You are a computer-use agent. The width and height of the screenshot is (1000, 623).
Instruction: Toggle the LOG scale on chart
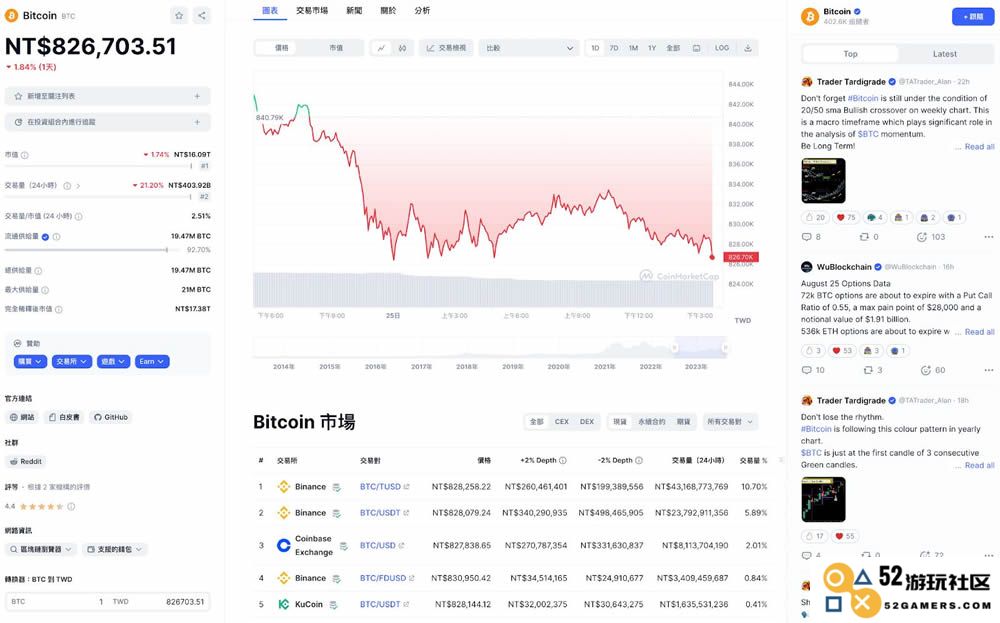point(722,48)
